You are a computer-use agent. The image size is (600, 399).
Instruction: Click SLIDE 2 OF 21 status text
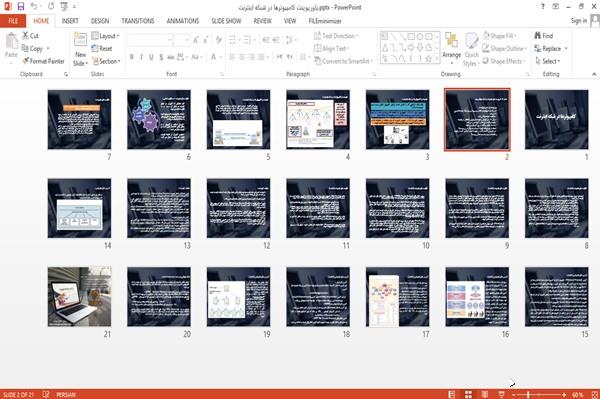pos(18,394)
